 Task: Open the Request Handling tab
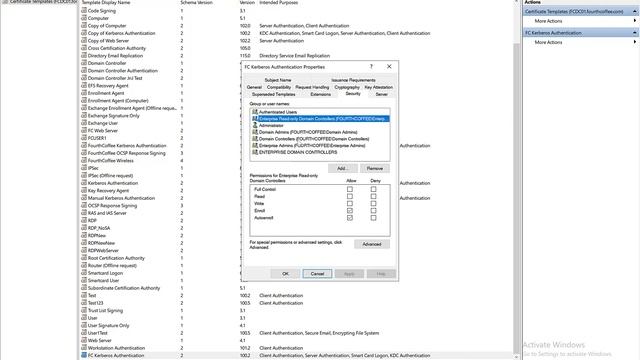312,87
